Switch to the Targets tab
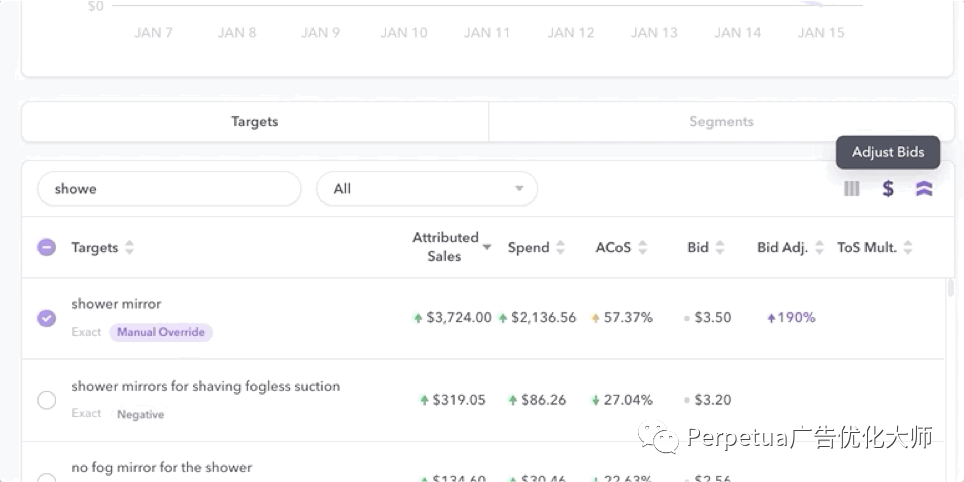The image size is (964, 482). 255,122
